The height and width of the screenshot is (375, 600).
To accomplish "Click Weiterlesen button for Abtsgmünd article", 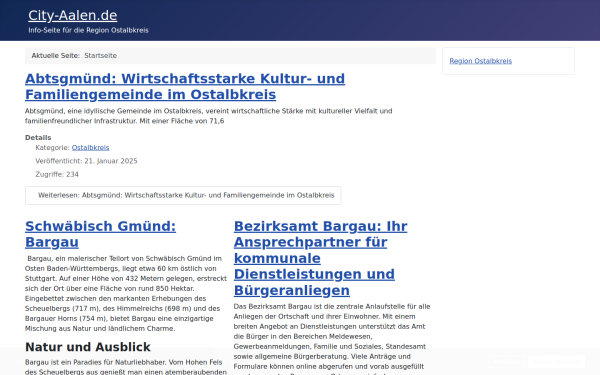I will 183,196.
